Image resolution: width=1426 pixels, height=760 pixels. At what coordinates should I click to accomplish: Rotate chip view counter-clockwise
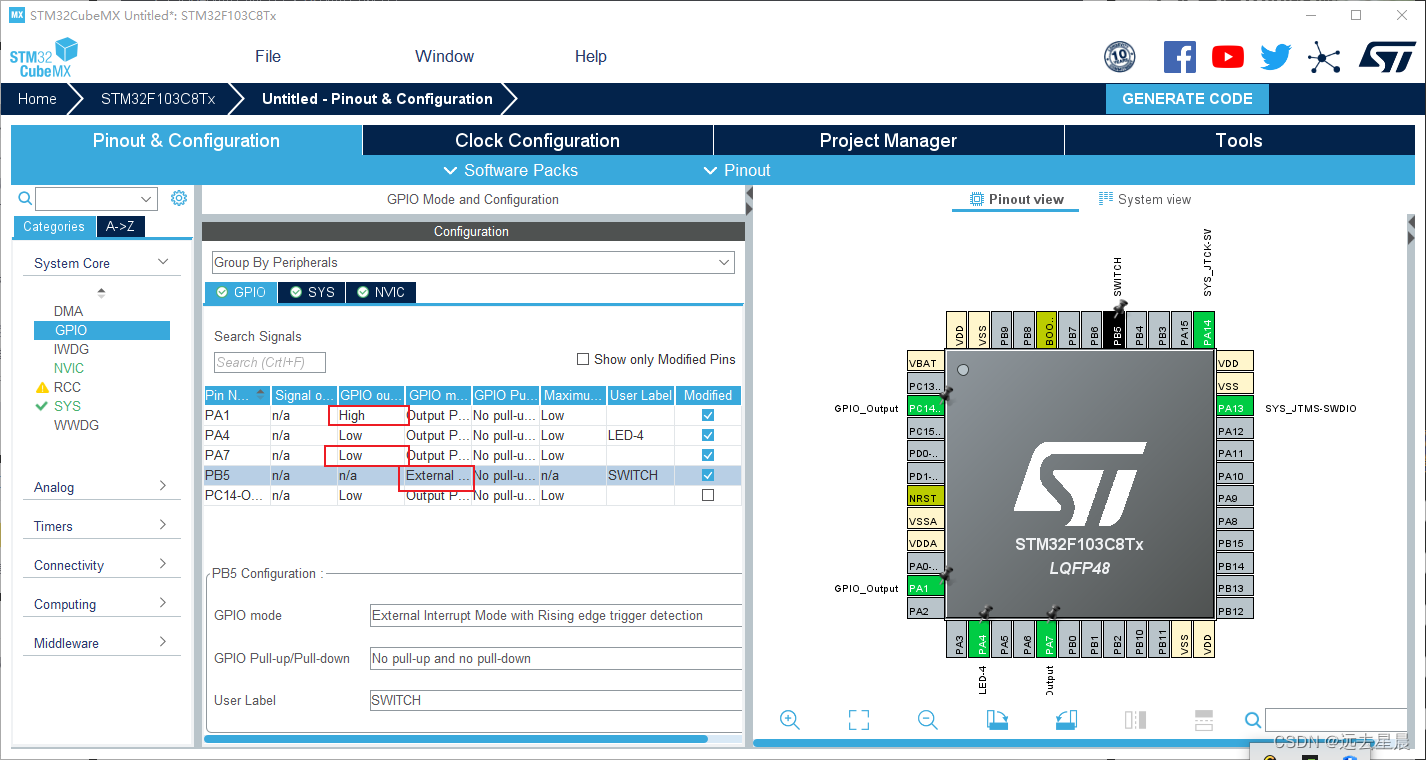(1066, 720)
